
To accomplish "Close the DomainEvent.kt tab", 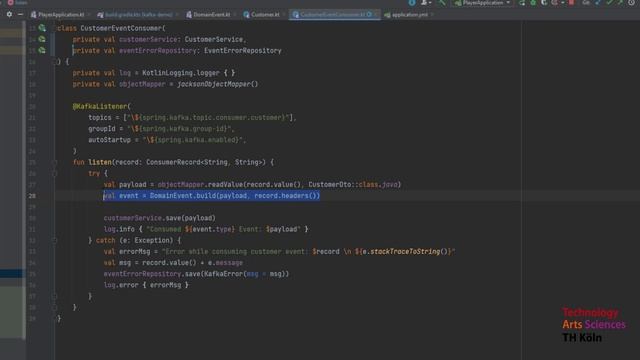I will click(235, 15).
